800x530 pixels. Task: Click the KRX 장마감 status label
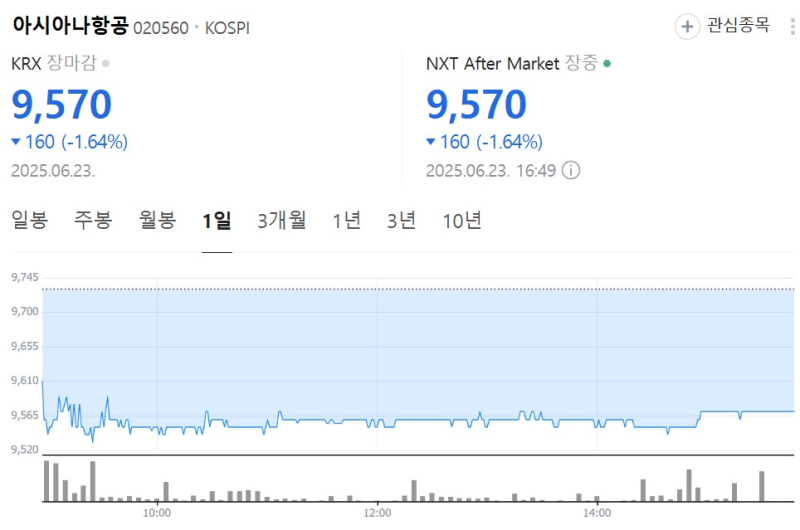(54, 63)
